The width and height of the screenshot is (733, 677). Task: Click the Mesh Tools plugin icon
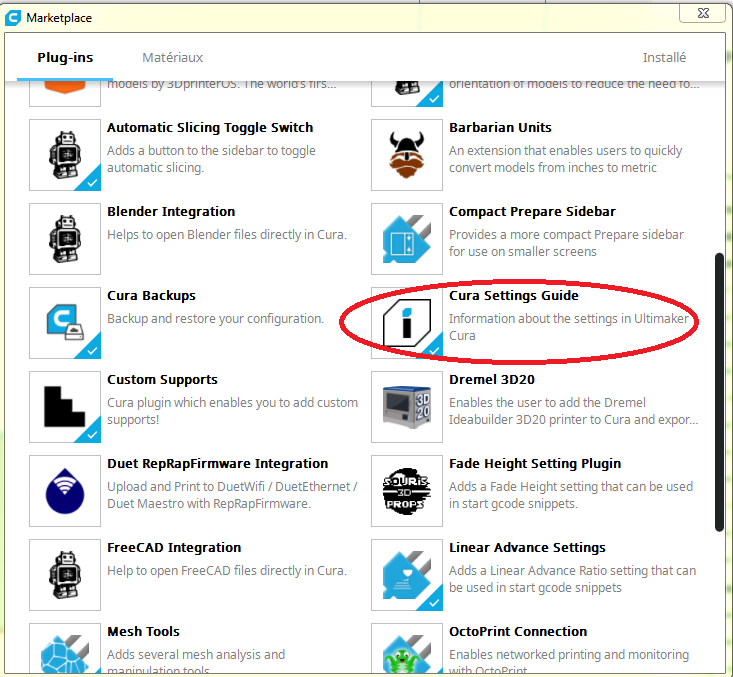(65, 648)
